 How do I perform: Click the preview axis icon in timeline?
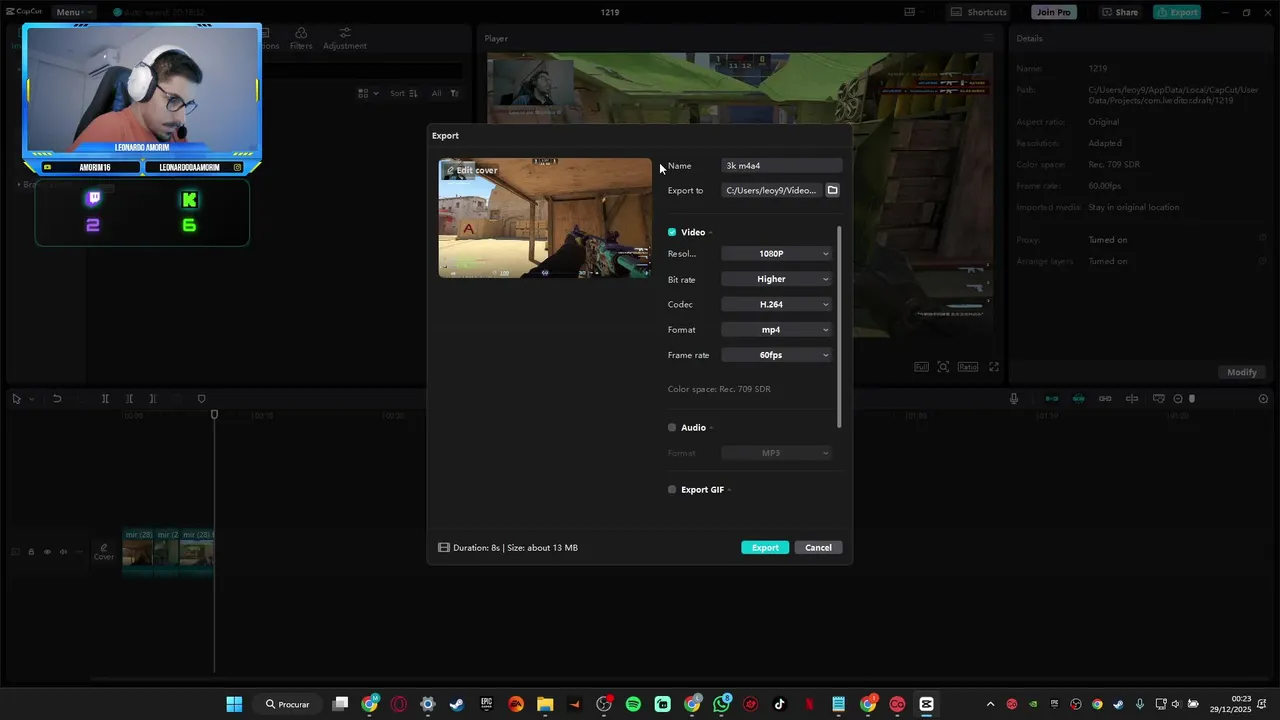pyautogui.click(x=1132, y=399)
